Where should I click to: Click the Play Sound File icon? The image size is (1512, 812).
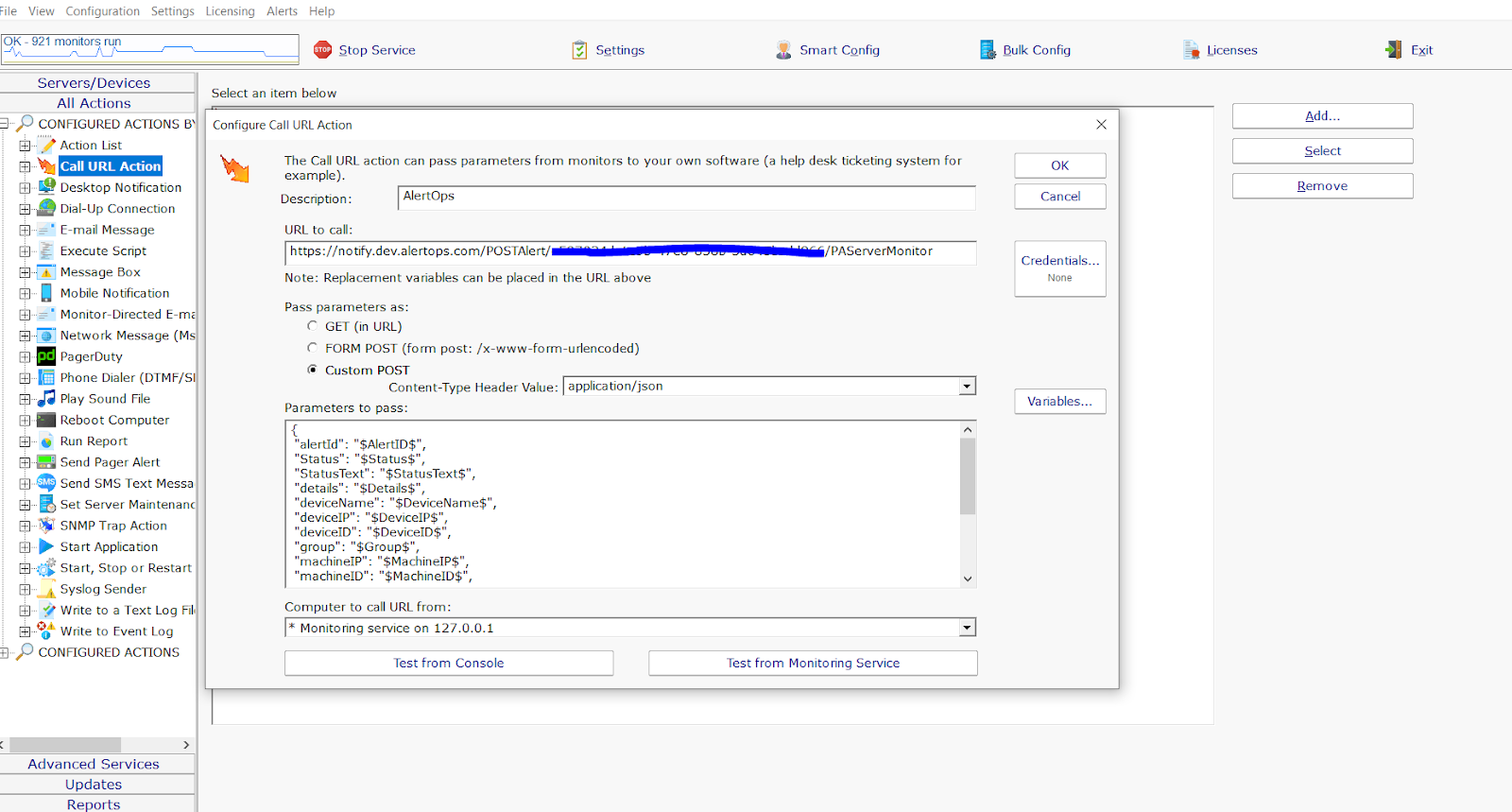click(x=46, y=399)
